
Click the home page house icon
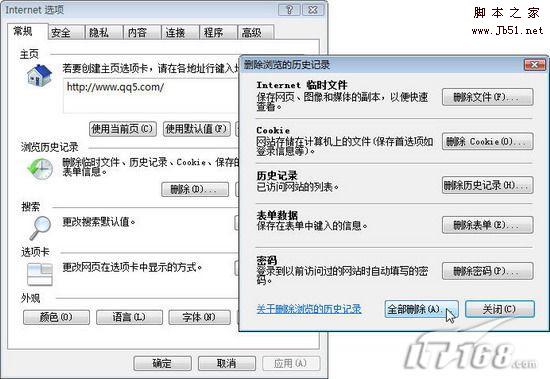(39, 75)
